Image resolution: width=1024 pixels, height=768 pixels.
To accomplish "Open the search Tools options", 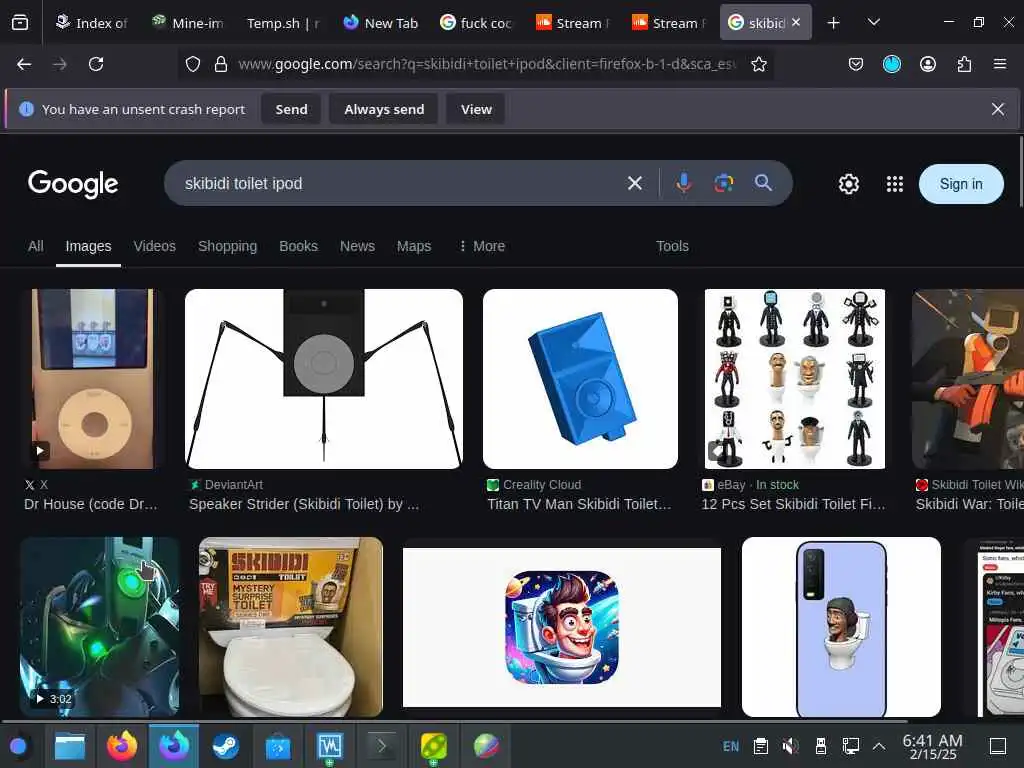I will click(x=672, y=246).
